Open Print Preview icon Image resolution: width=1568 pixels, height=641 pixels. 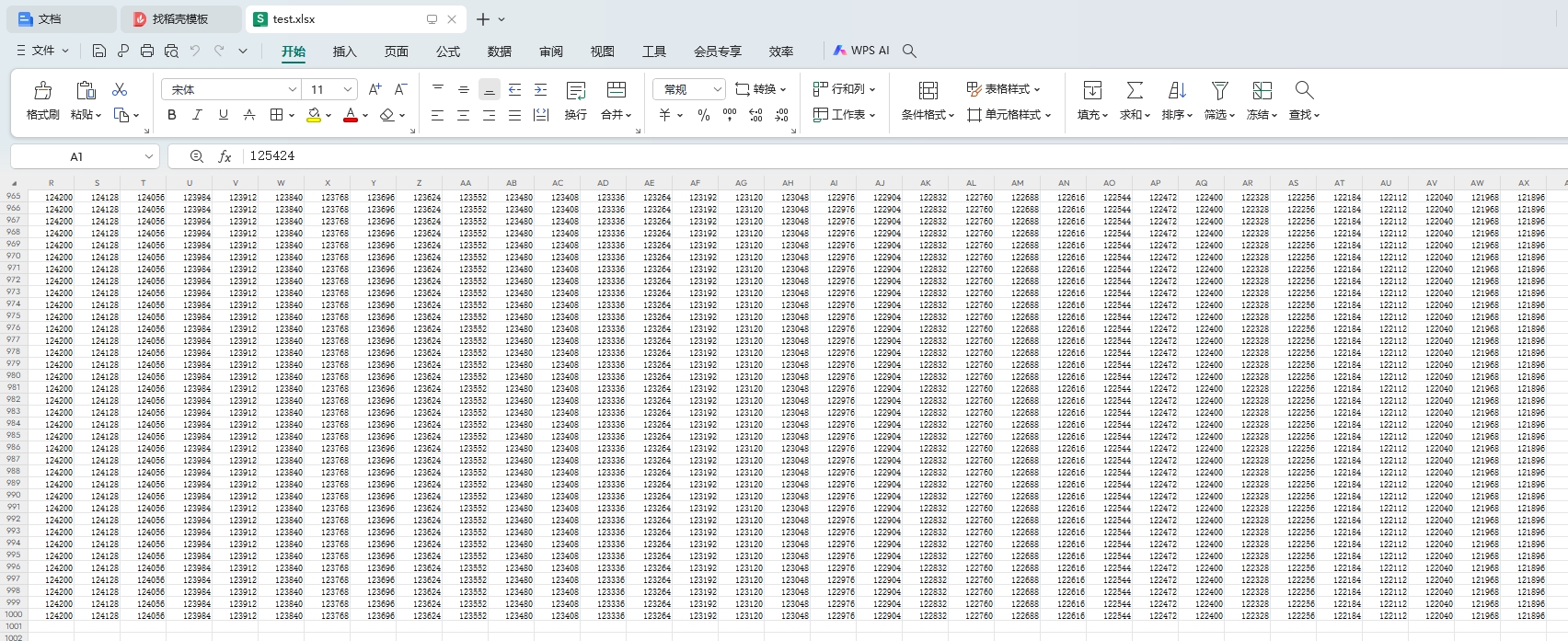pyautogui.click(x=171, y=51)
